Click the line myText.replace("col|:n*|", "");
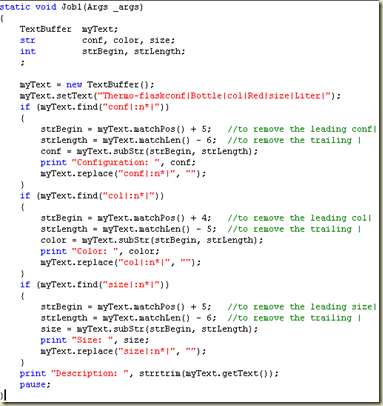Screen dimensions: 383x406 pyautogui.click(x=121, y=263)
